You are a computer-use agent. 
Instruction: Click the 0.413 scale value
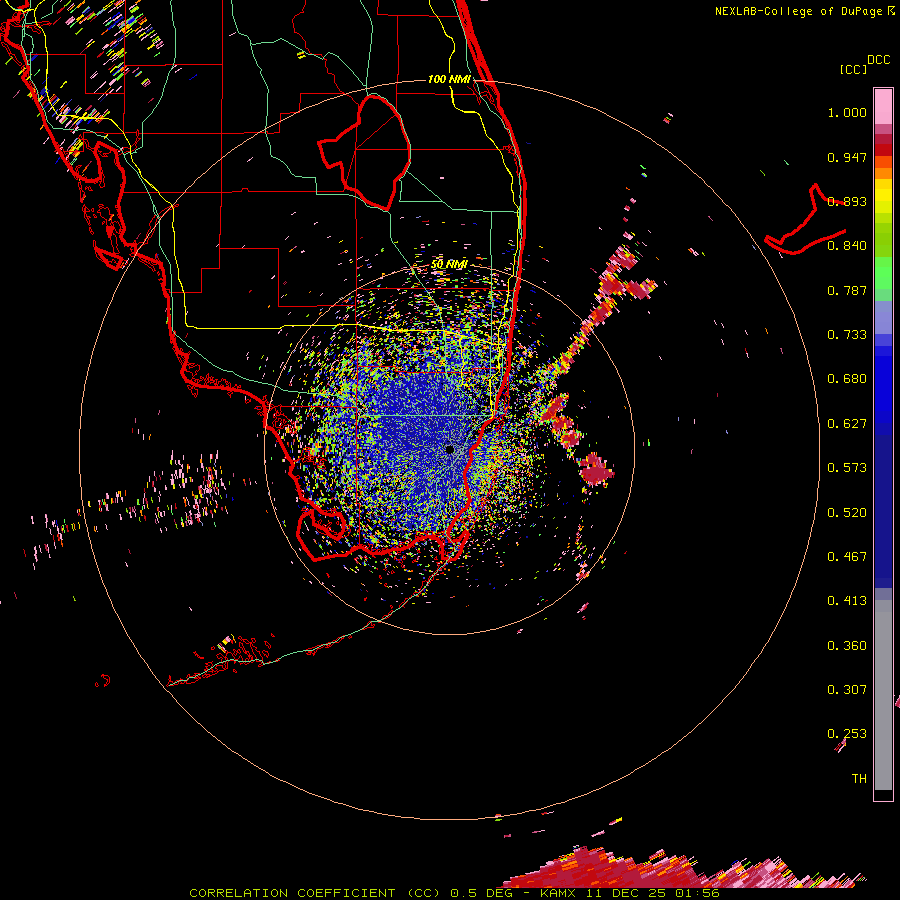[847, 601]
